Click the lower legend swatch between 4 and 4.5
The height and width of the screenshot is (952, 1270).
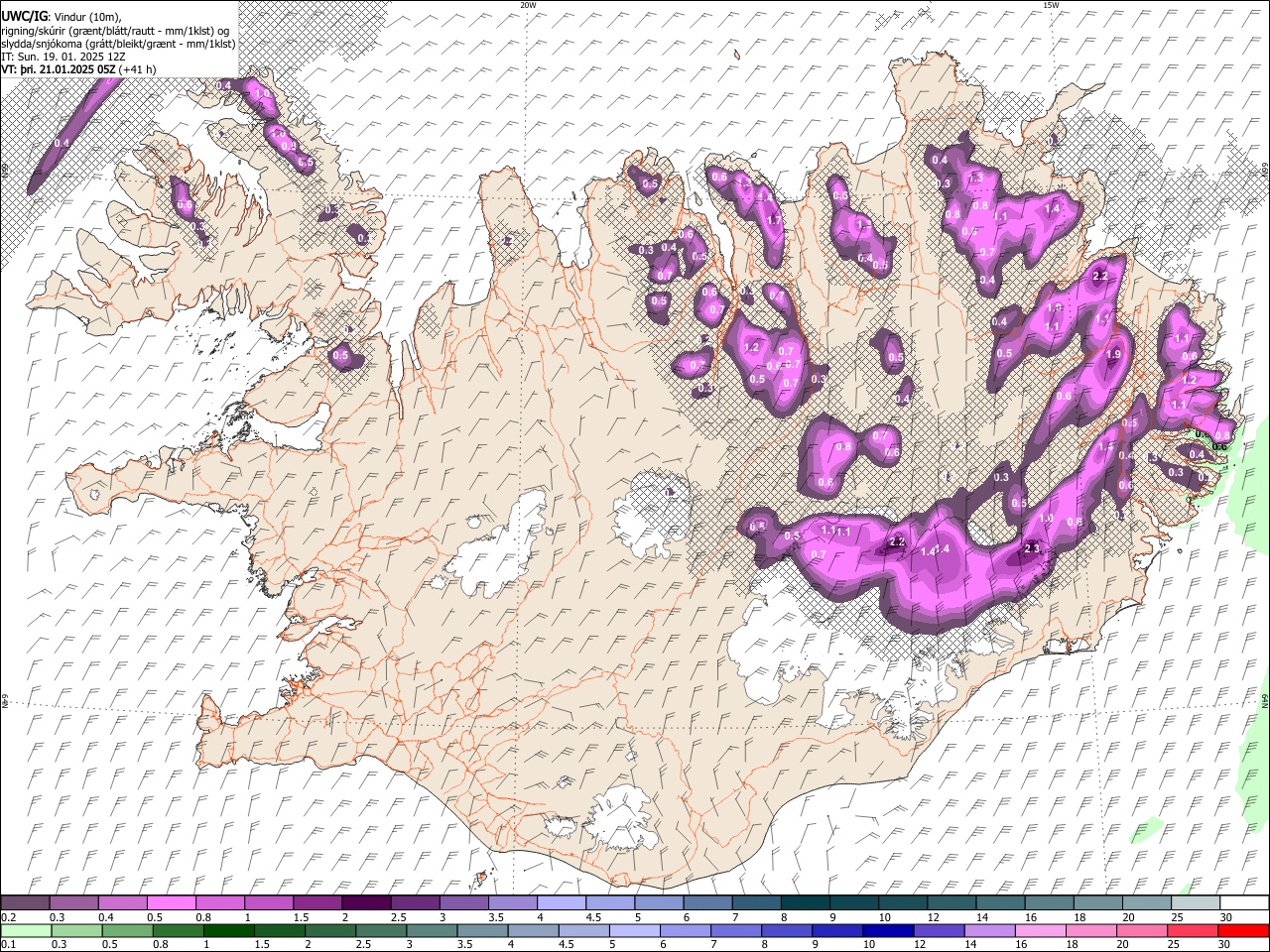[533, 930]
